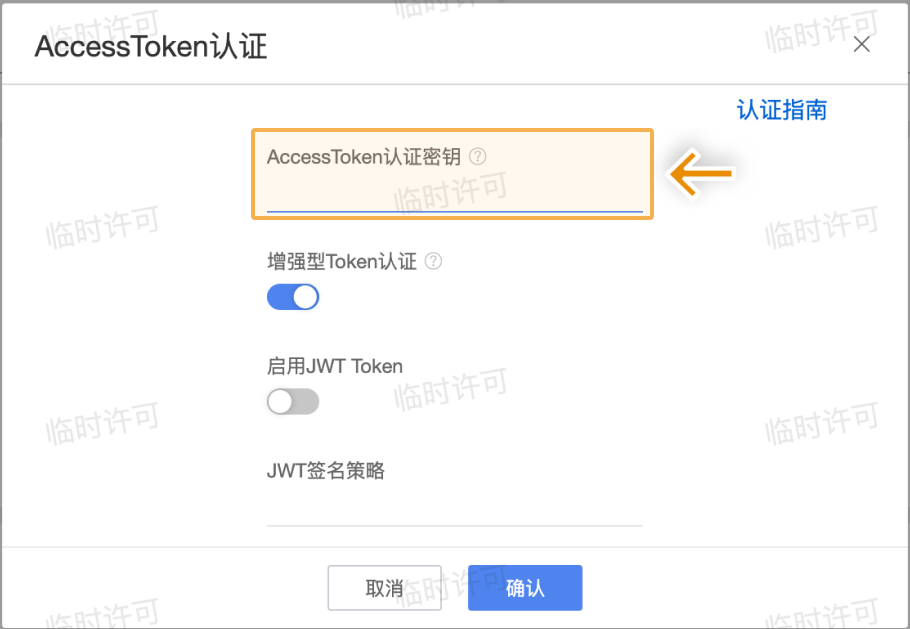This screenshot has width=910, height=629.
Task: Click the 临时许可 watermark beside JWT toggle
Action: pyautogui.click(x=451, y=388)
